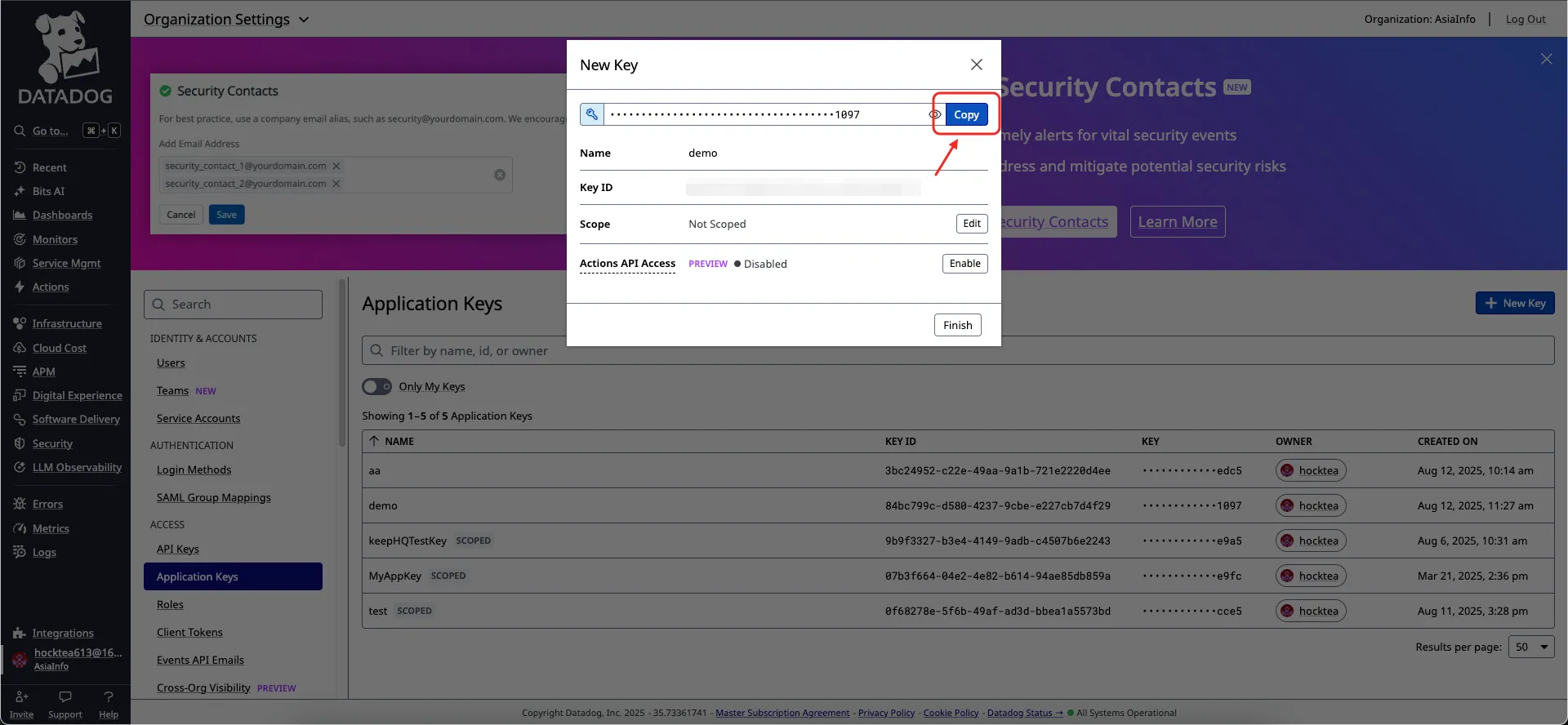1568x725 pixels.
Task: Reveal the key with the eye icon
Action: [x=935, y=114]
